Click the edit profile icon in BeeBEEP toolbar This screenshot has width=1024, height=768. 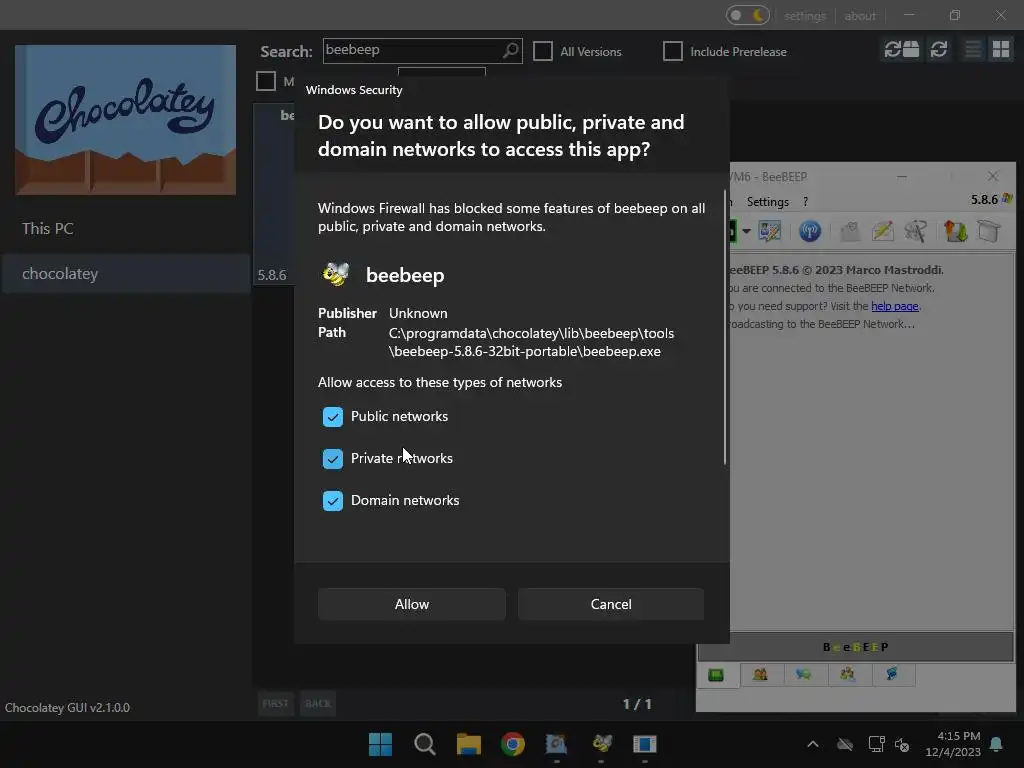(770, 231)
